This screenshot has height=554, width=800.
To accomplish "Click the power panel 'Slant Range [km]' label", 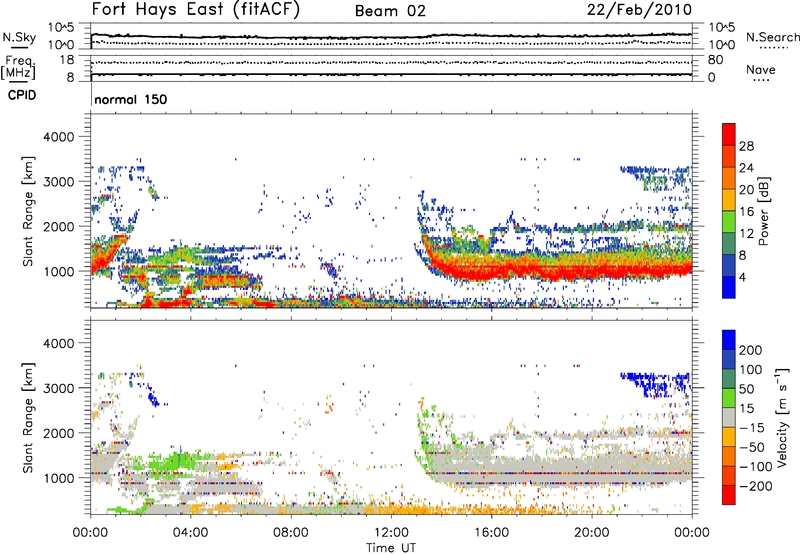I will [x=28, y=211].
